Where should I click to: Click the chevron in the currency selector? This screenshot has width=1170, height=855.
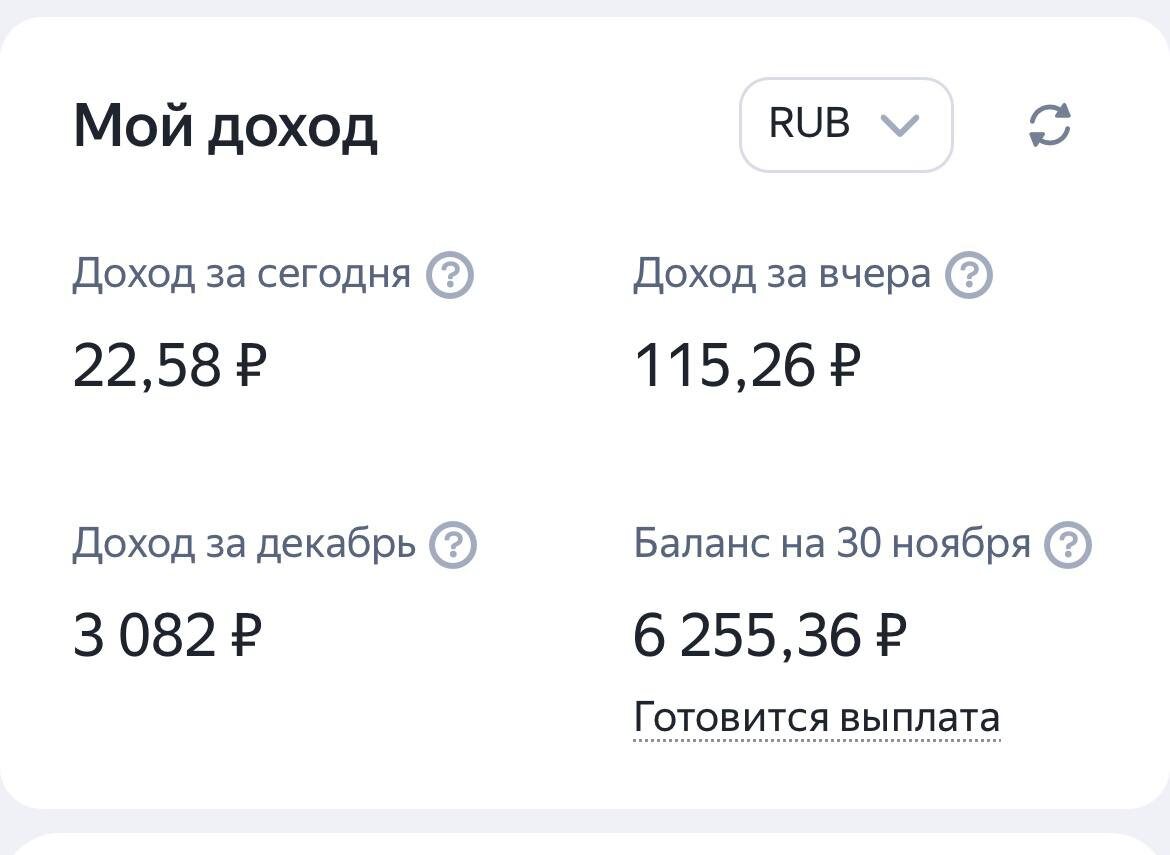pyautogui.click(x=899, y=125)
